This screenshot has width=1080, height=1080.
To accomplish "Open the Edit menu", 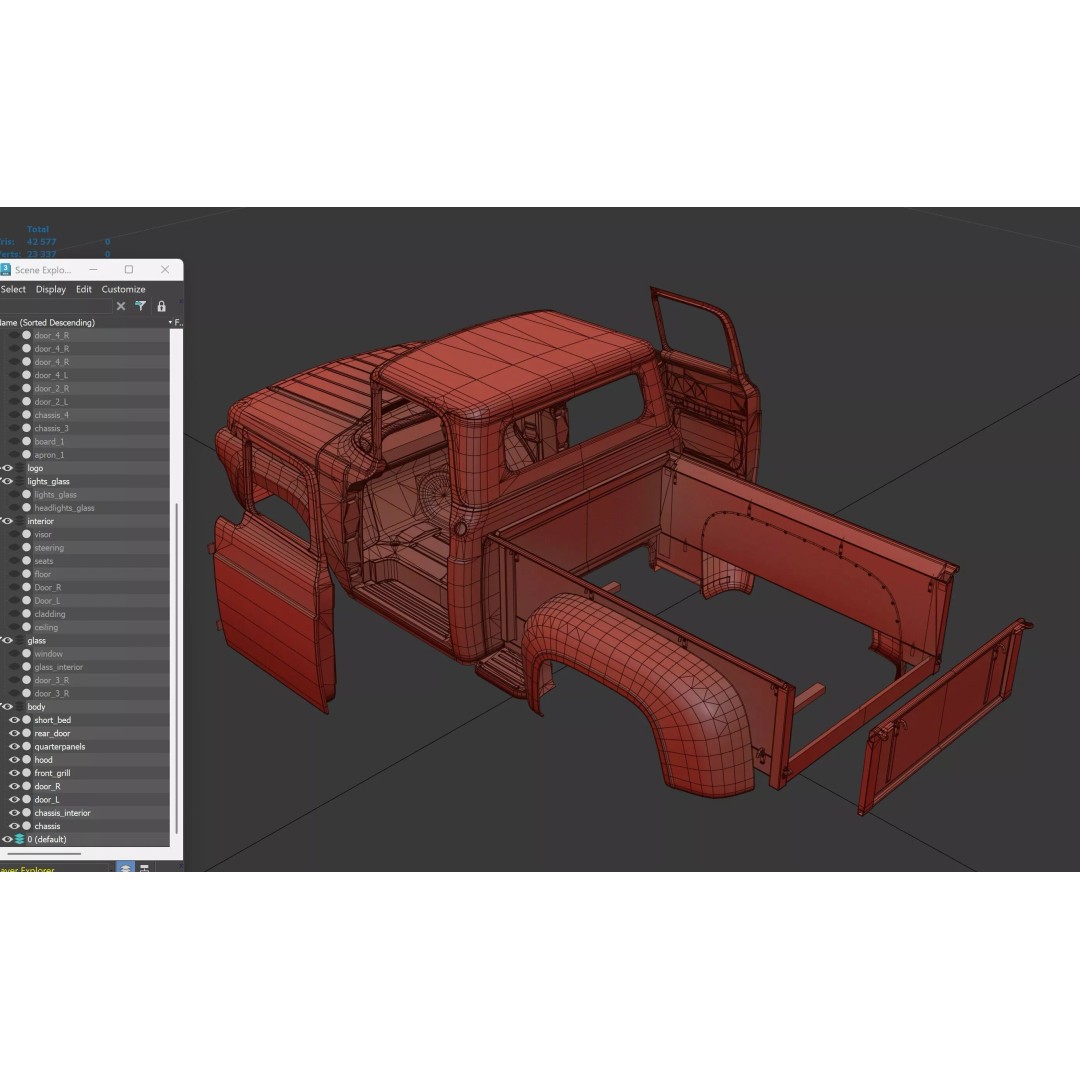I will point(83,289).
